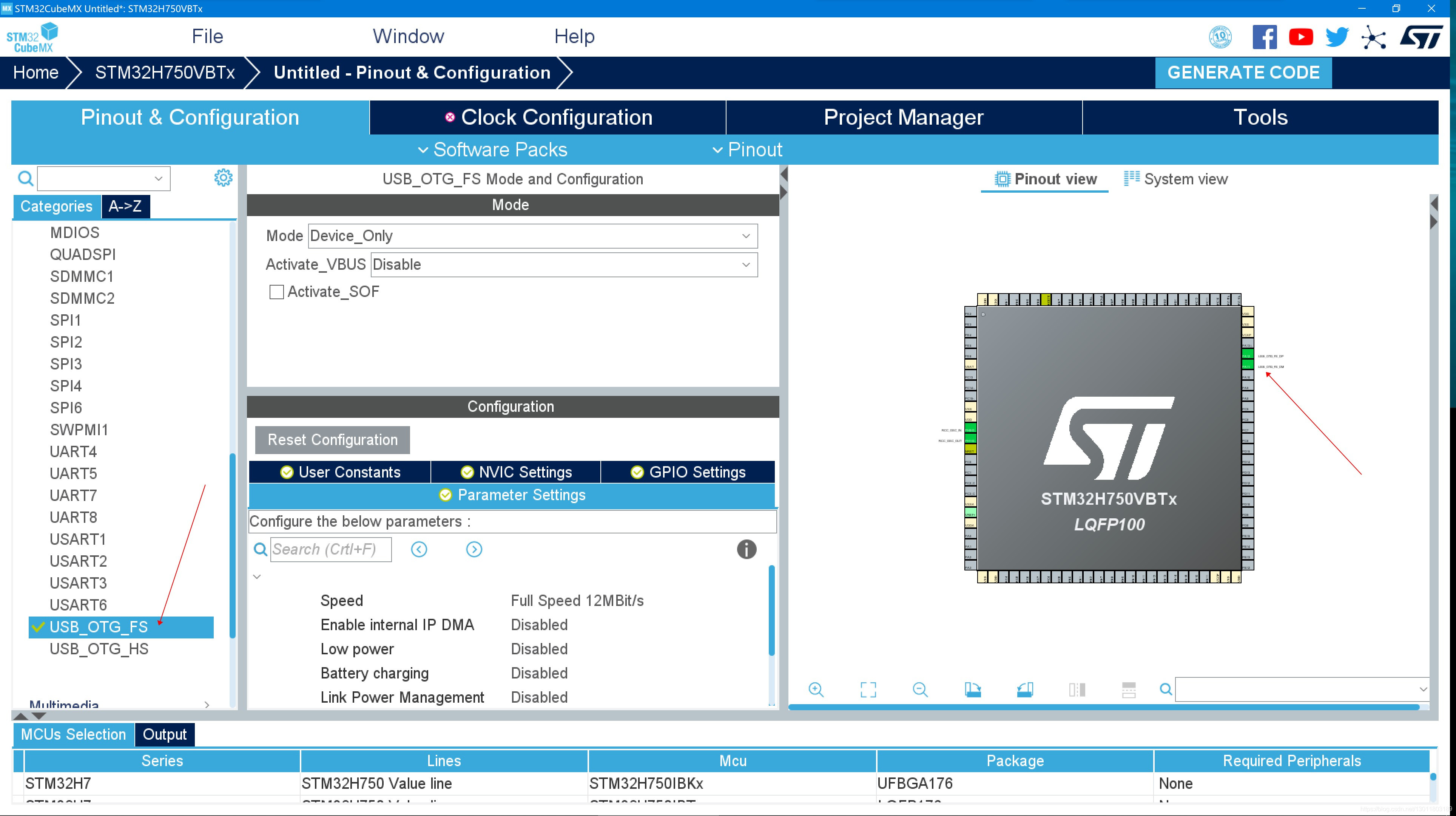Go to previous parameter search result

[x=419, y=549]
